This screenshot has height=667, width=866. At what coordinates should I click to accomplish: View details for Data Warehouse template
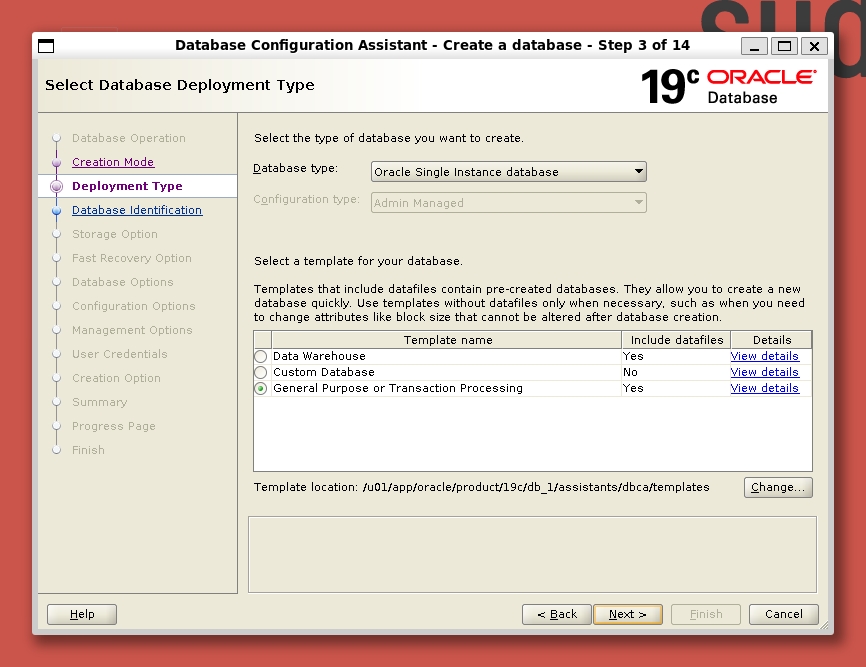tap(764, 356)
